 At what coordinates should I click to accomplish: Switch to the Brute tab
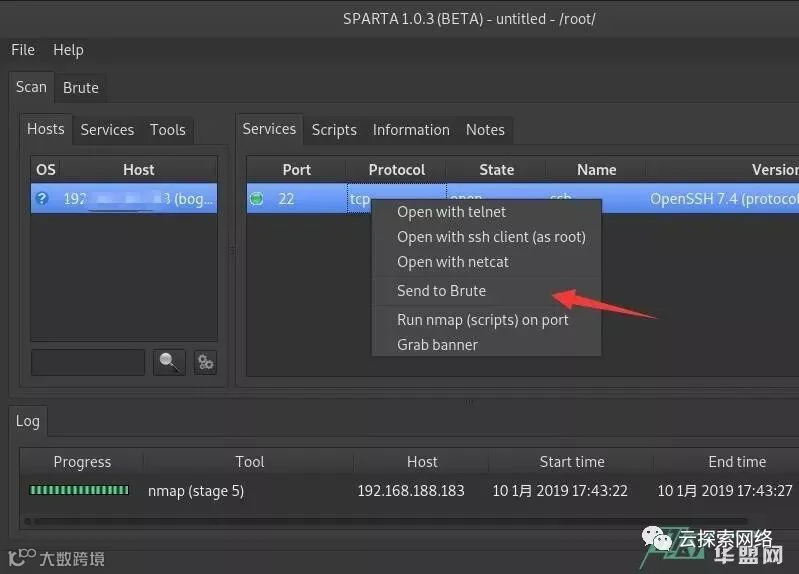click(81, 88)
